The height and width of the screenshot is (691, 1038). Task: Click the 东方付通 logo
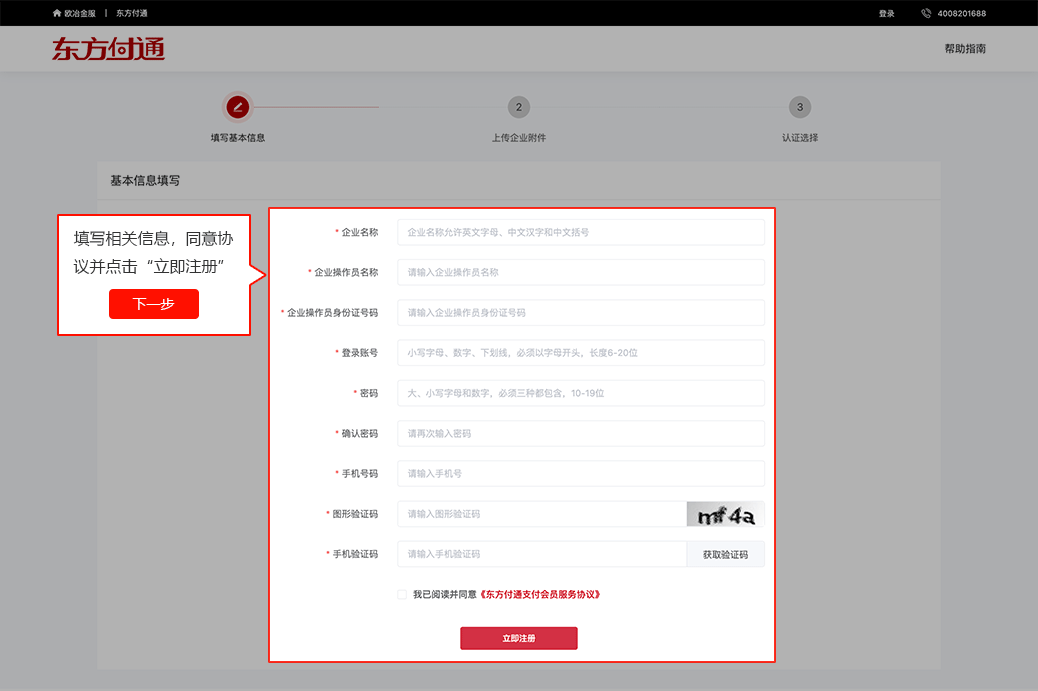pos(109,49)
